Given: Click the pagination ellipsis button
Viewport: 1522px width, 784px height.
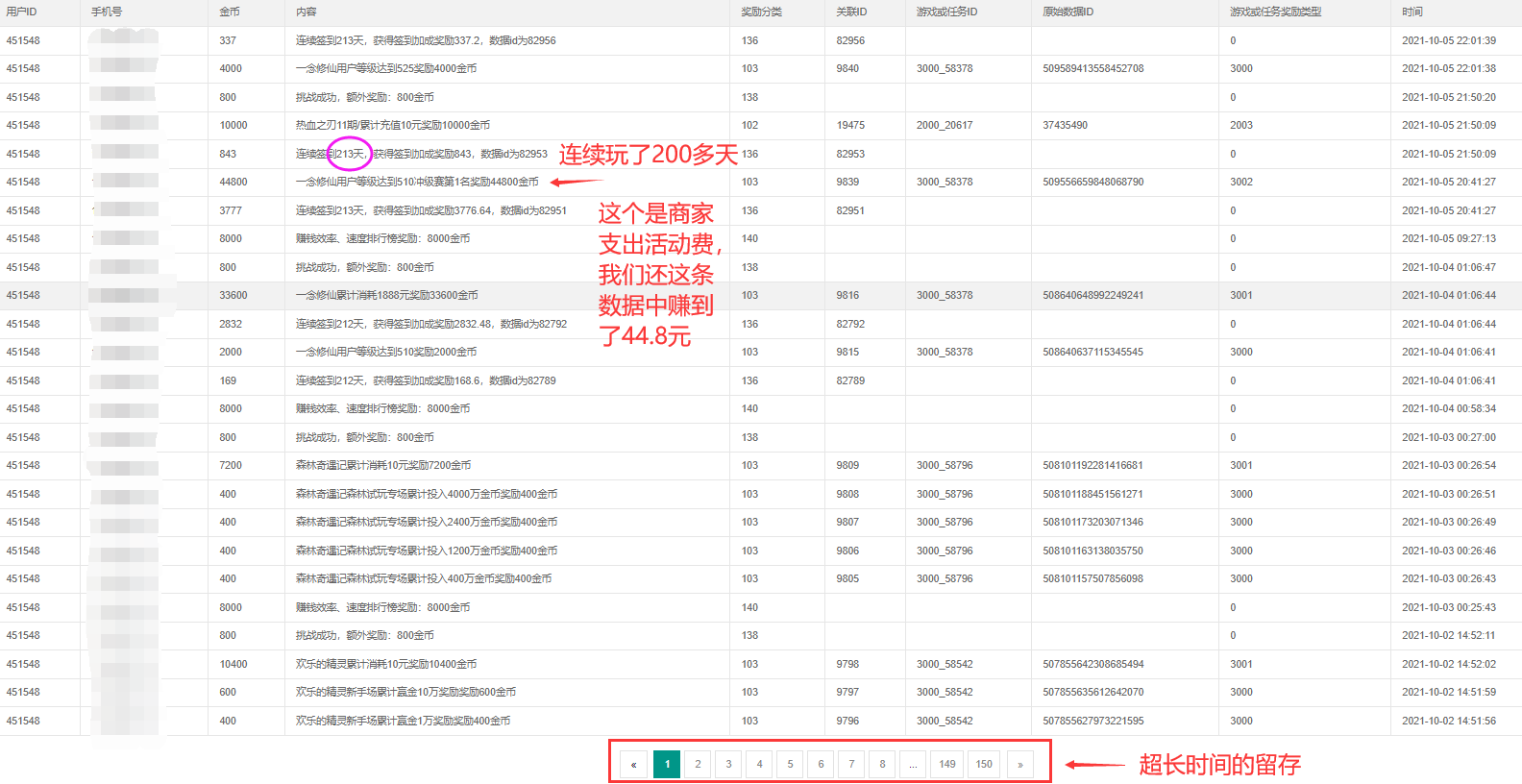Looking at the screenshot, I should tap(913, 764).
